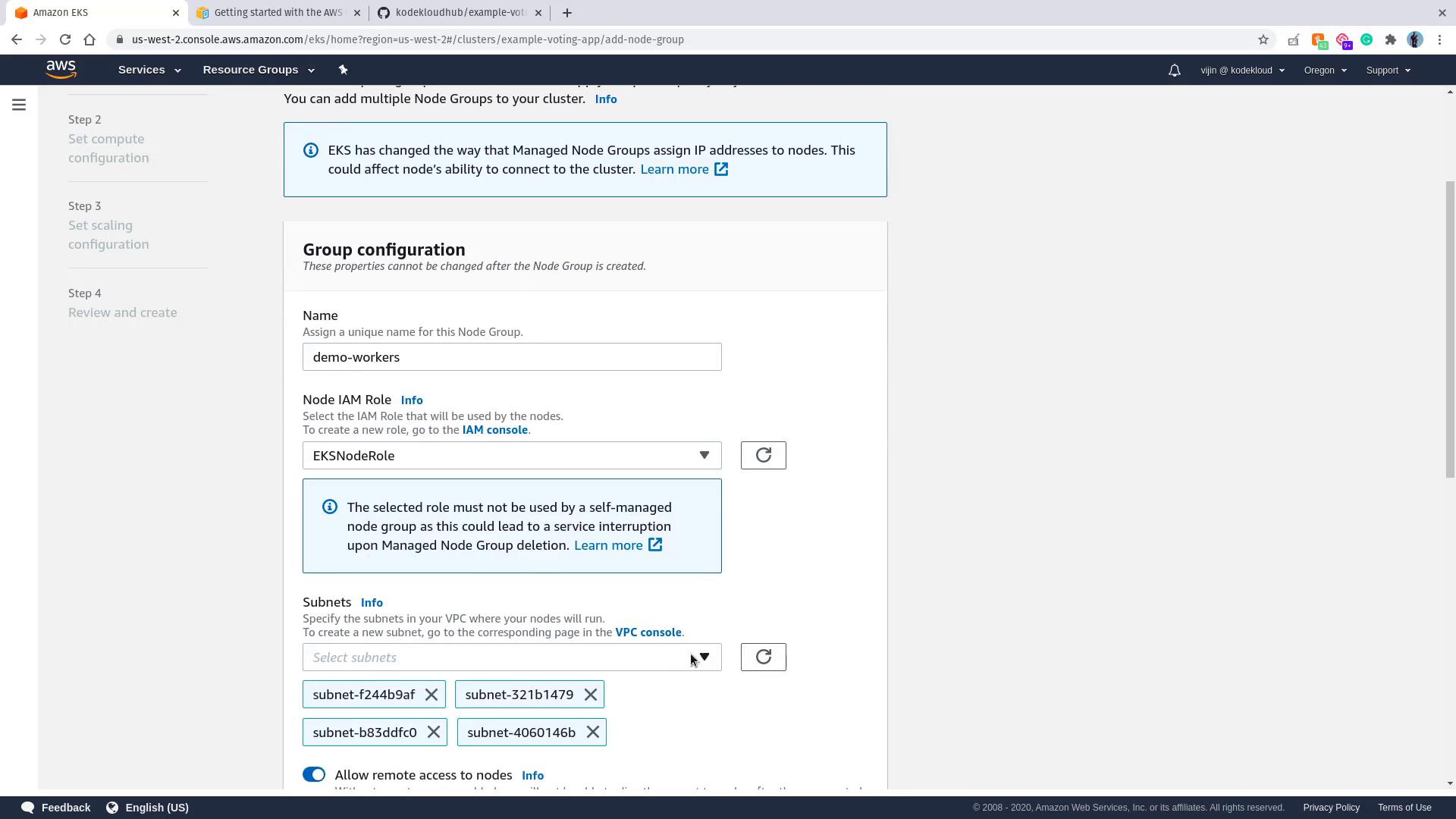This screenshot has height=819, width=1456.
Task: Click Info next to Allow remote access
Action: click(x=532, y=775)
